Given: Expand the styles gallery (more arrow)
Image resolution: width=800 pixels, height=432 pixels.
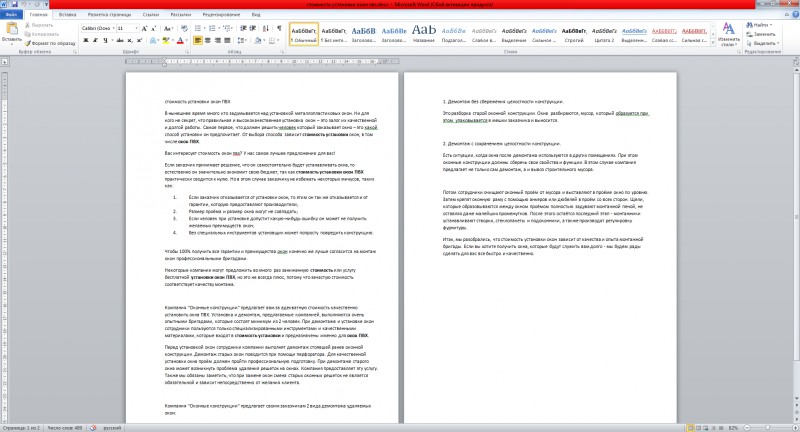Looking at the screenshot, I should click(x=713, y=43).
